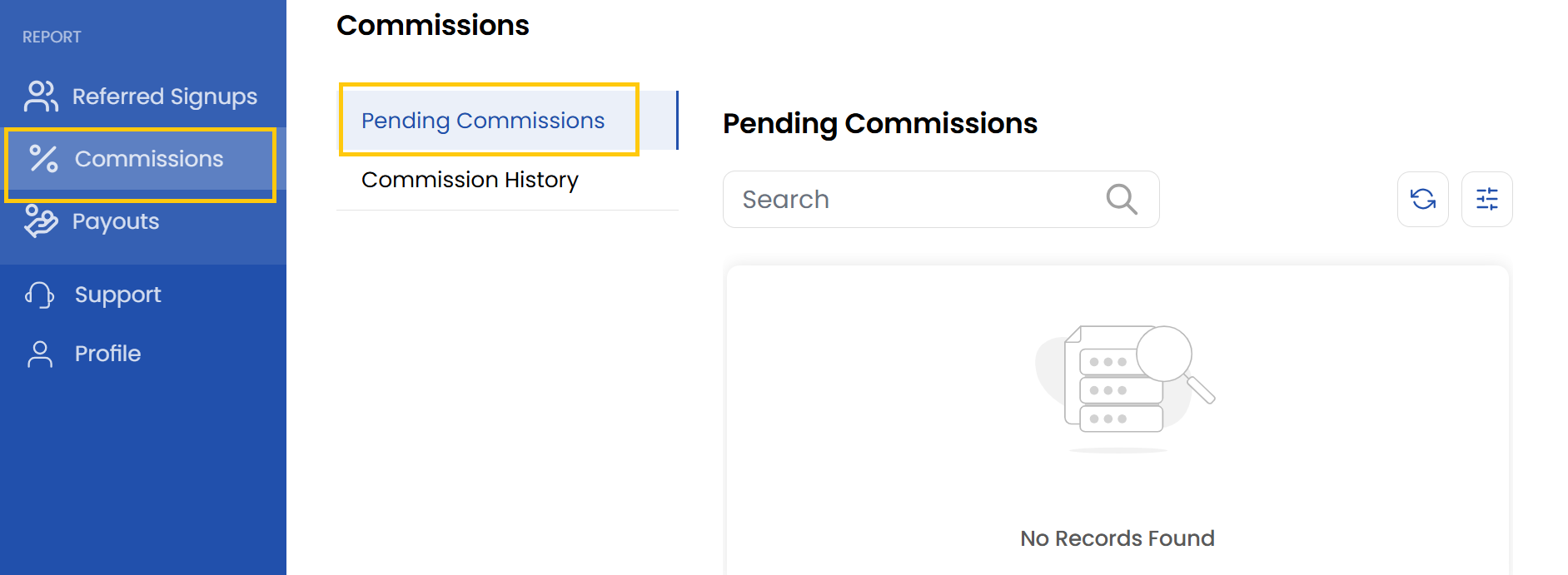
Task: Switch to the Commission History tab
Action: click(470, 180)
